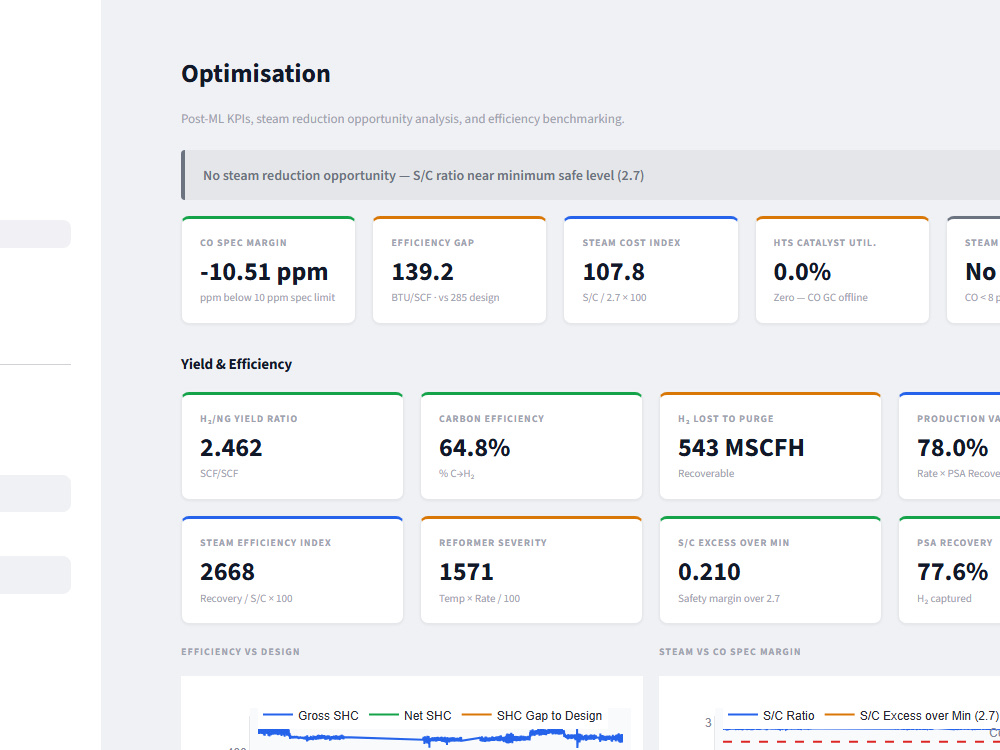Image resolution: width=1000 pixels, height=750 pixels.
Task: Click the EFFICIENCY GAP card label
Action: pos(433,243)
